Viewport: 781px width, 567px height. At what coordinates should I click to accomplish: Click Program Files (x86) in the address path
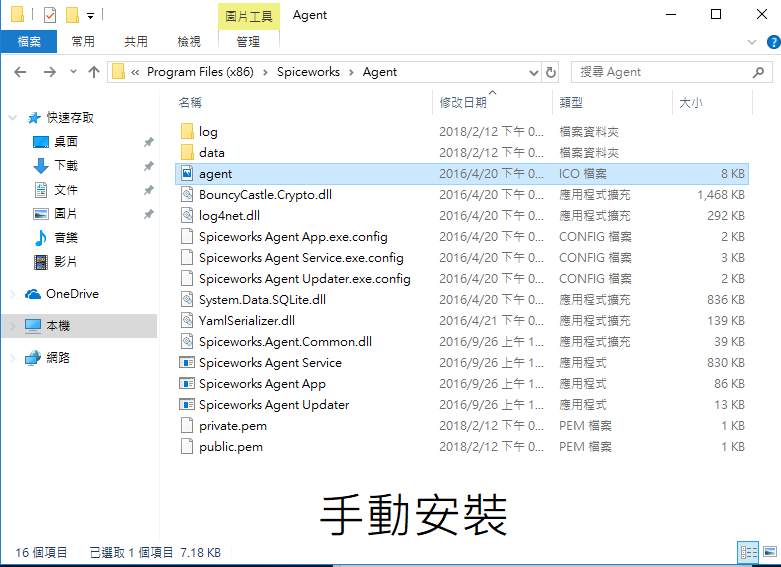point(200,72)
